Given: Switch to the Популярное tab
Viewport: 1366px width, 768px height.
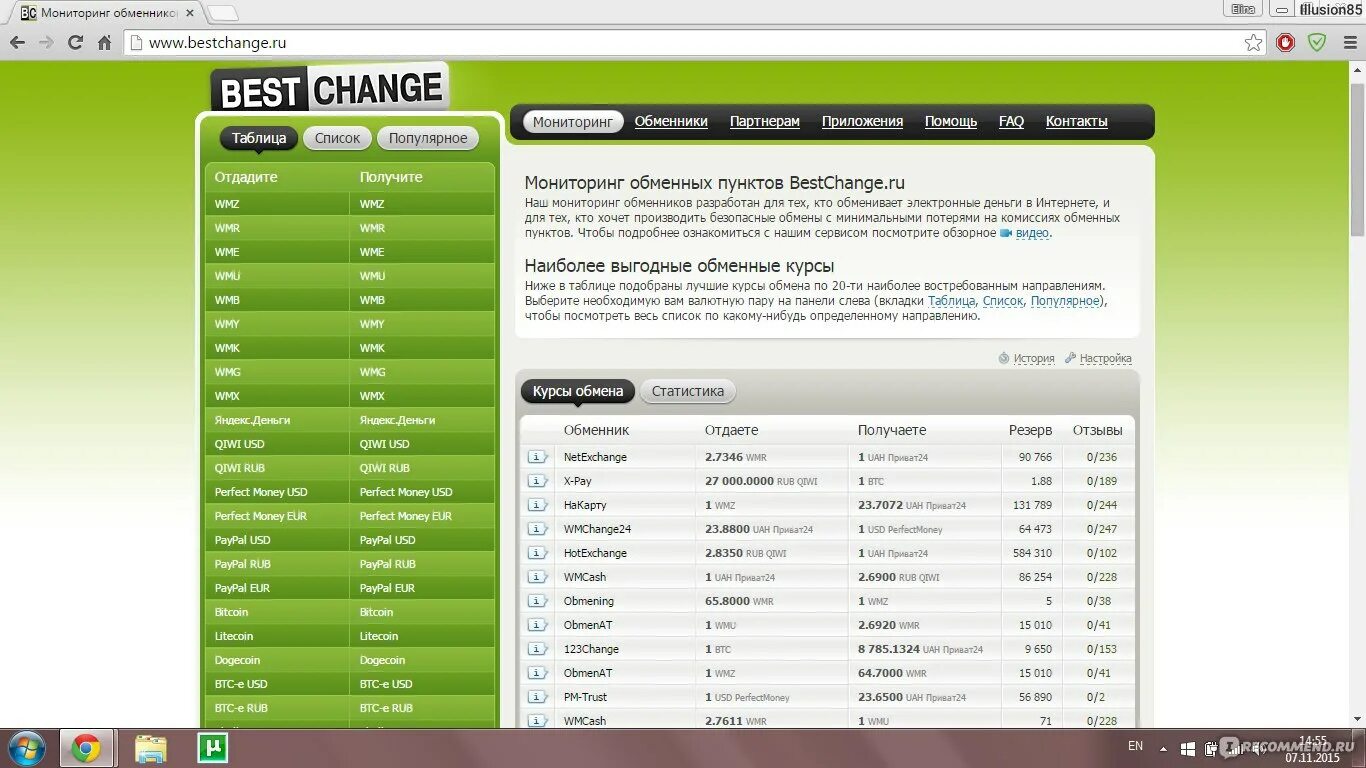Looking at the screenshot, I should click(x=428, y=139).
